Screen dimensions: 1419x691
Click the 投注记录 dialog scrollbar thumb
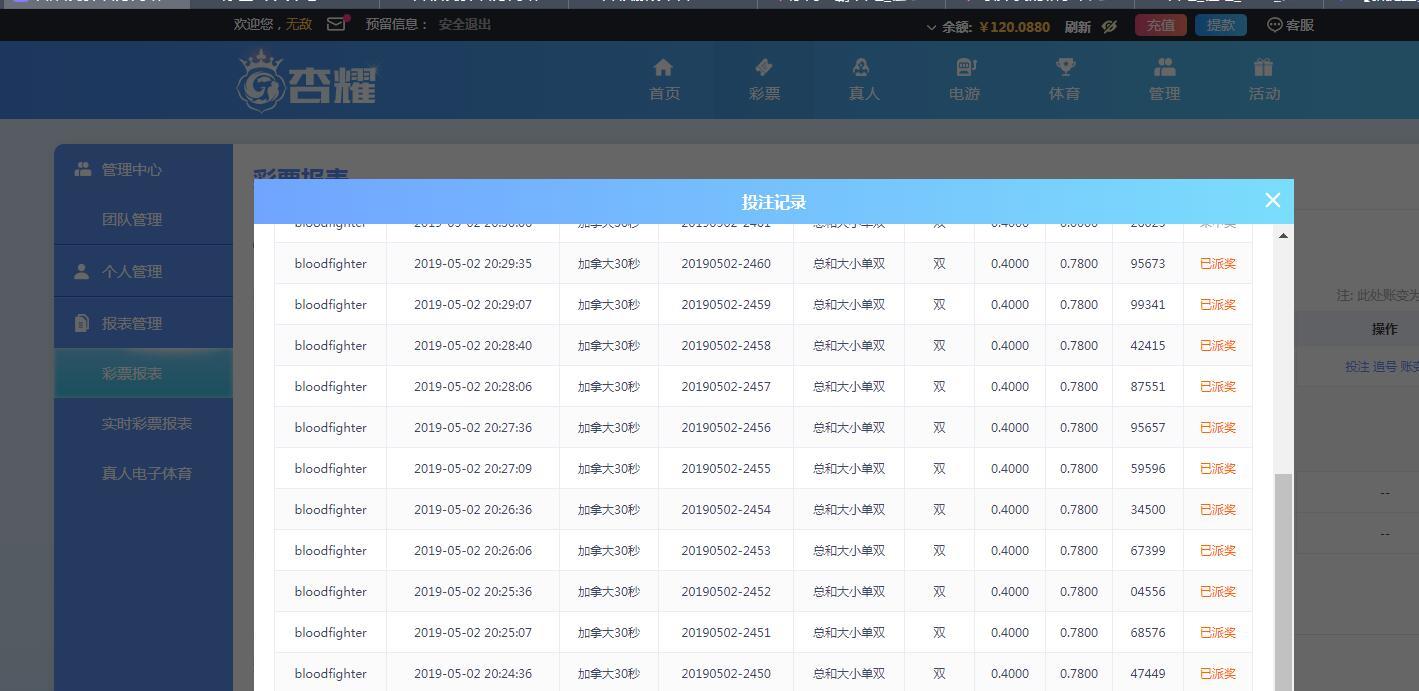(x=1283, y=580)
